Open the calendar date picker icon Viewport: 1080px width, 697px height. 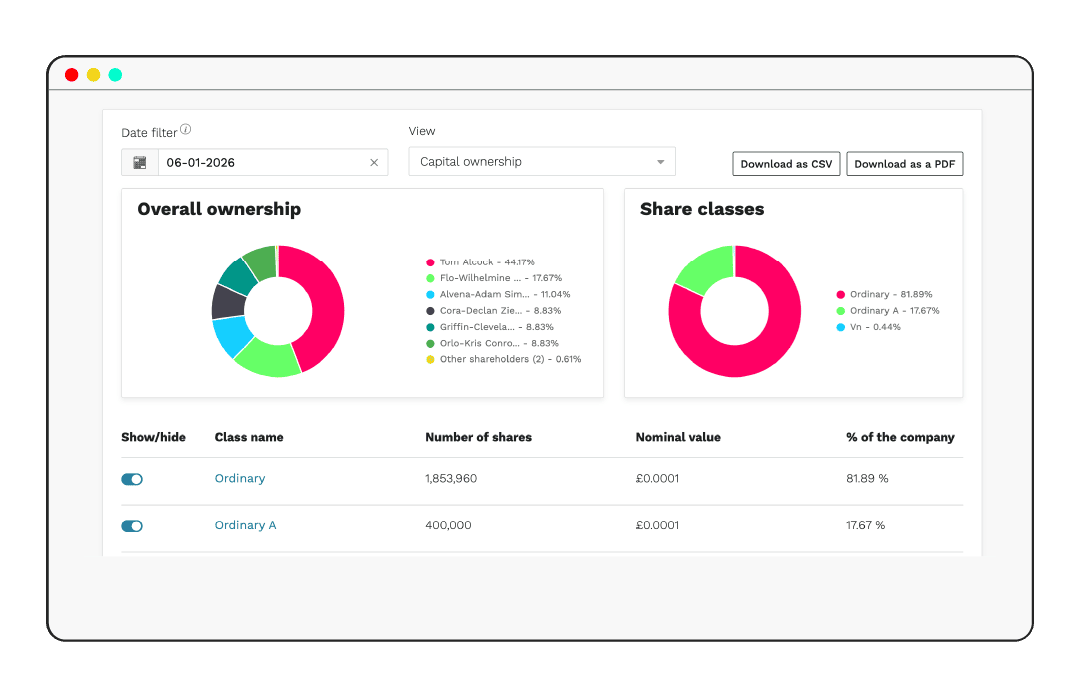140,162
